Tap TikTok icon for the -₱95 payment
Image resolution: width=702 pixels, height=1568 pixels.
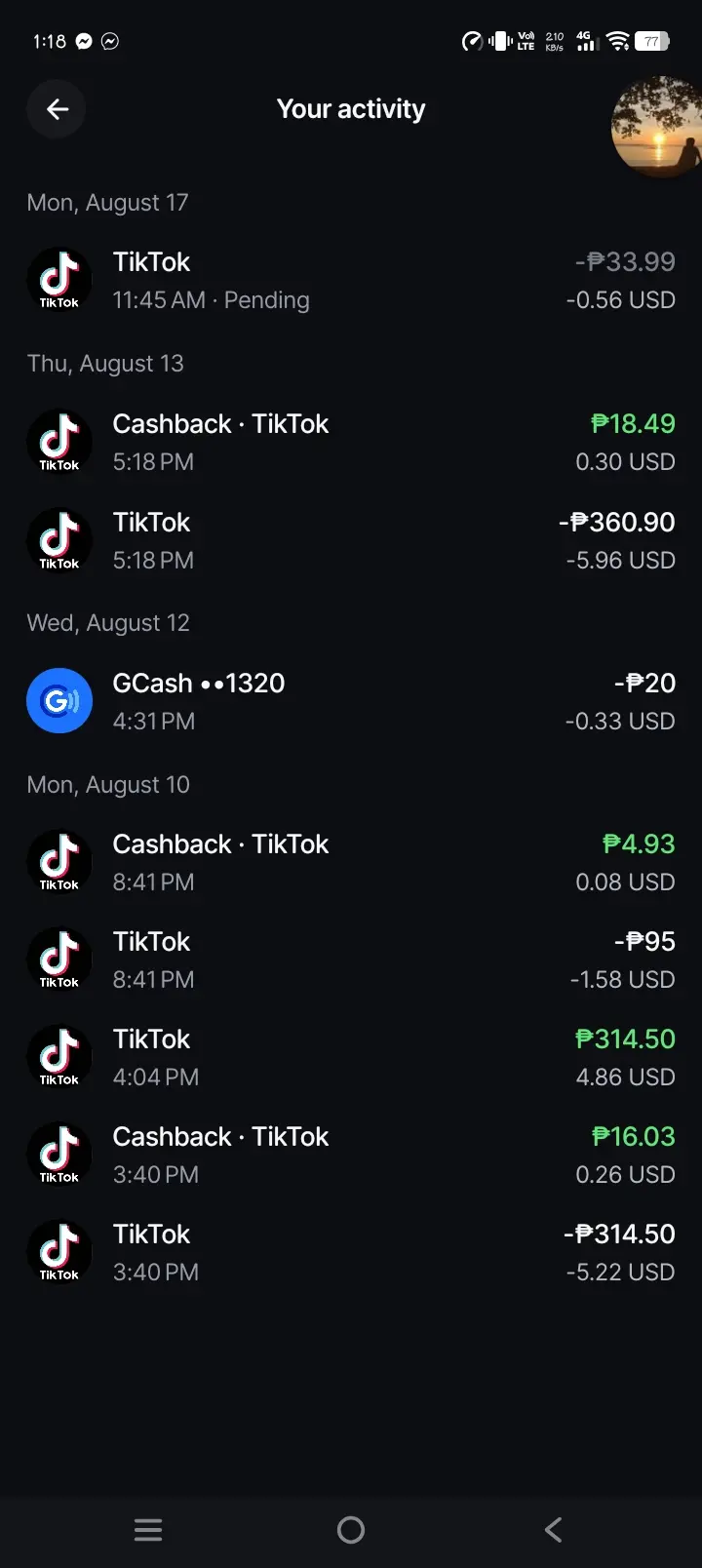(x=59, y=960)
